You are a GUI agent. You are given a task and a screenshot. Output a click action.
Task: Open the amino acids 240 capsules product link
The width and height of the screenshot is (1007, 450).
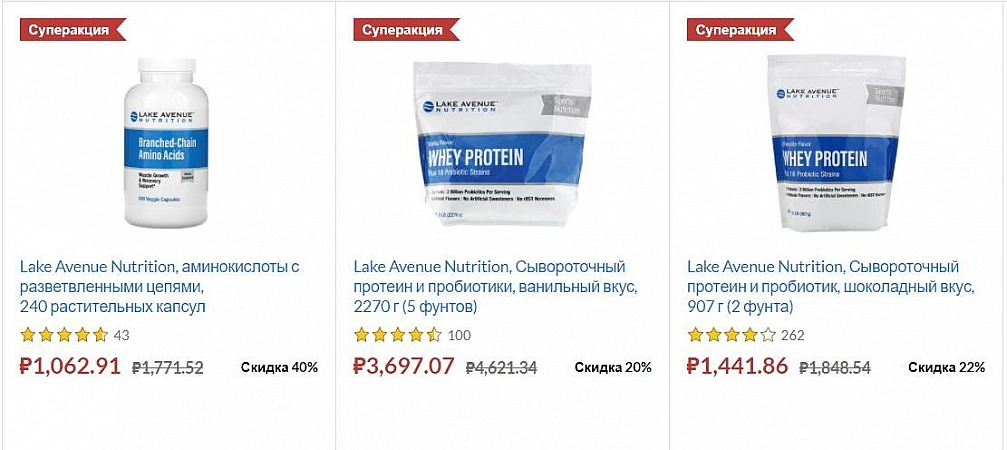coord(160,286)
